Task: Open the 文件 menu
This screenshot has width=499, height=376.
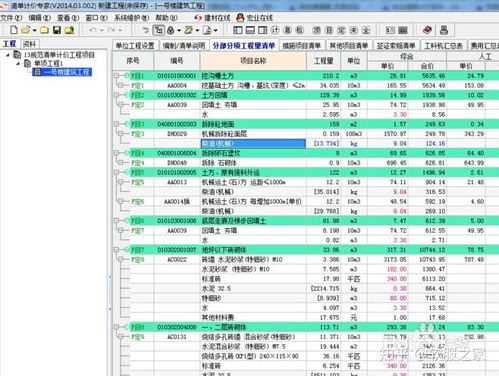Action: tap(11, 18)
